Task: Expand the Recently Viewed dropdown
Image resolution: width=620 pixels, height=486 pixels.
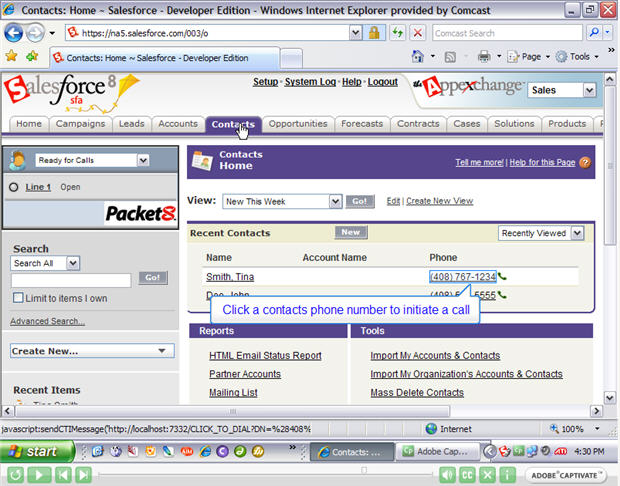Action: tap(577, 233)
